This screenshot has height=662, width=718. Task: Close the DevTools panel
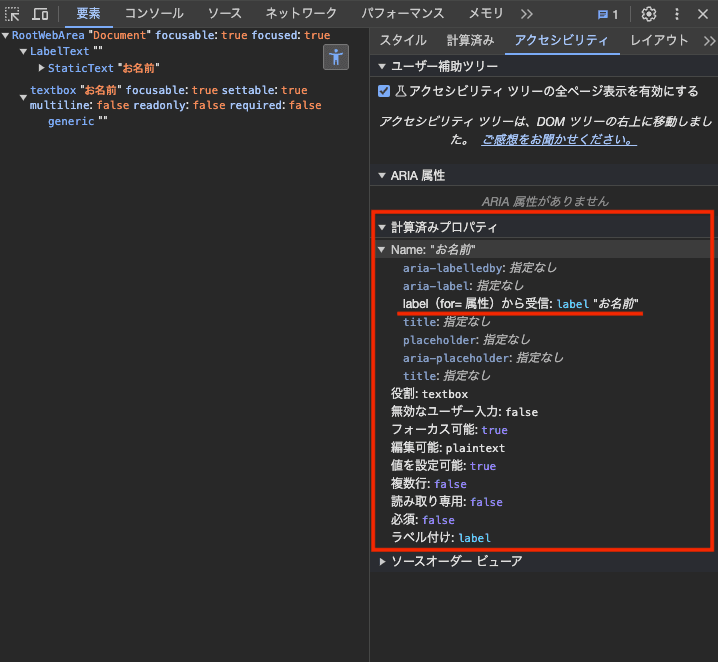coord(702,14)
